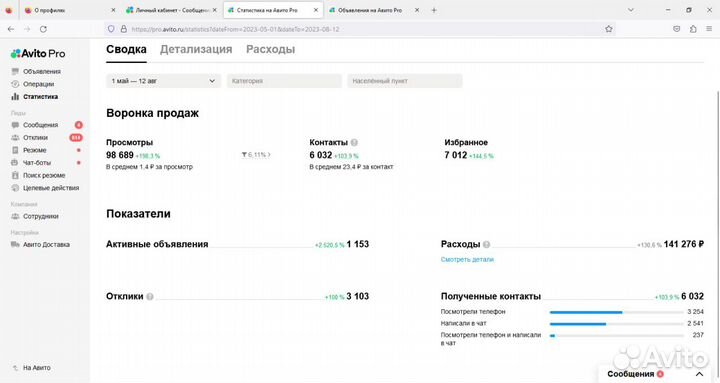Viewport: 720px width, 383px height.
Task: Open the Объявления sidebar link
Action: 42,71
